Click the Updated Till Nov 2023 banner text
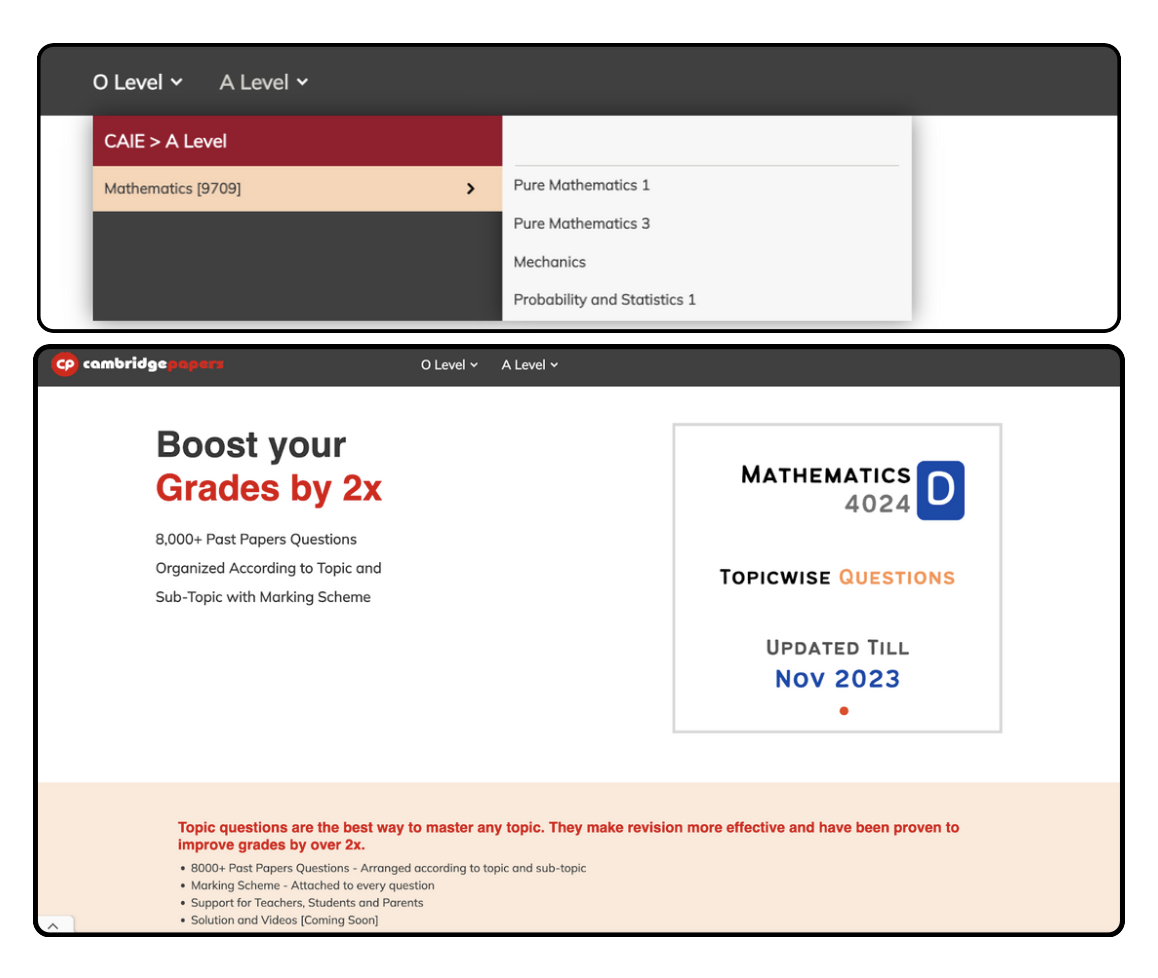The image size is (1158, 978). pos(837,664)
